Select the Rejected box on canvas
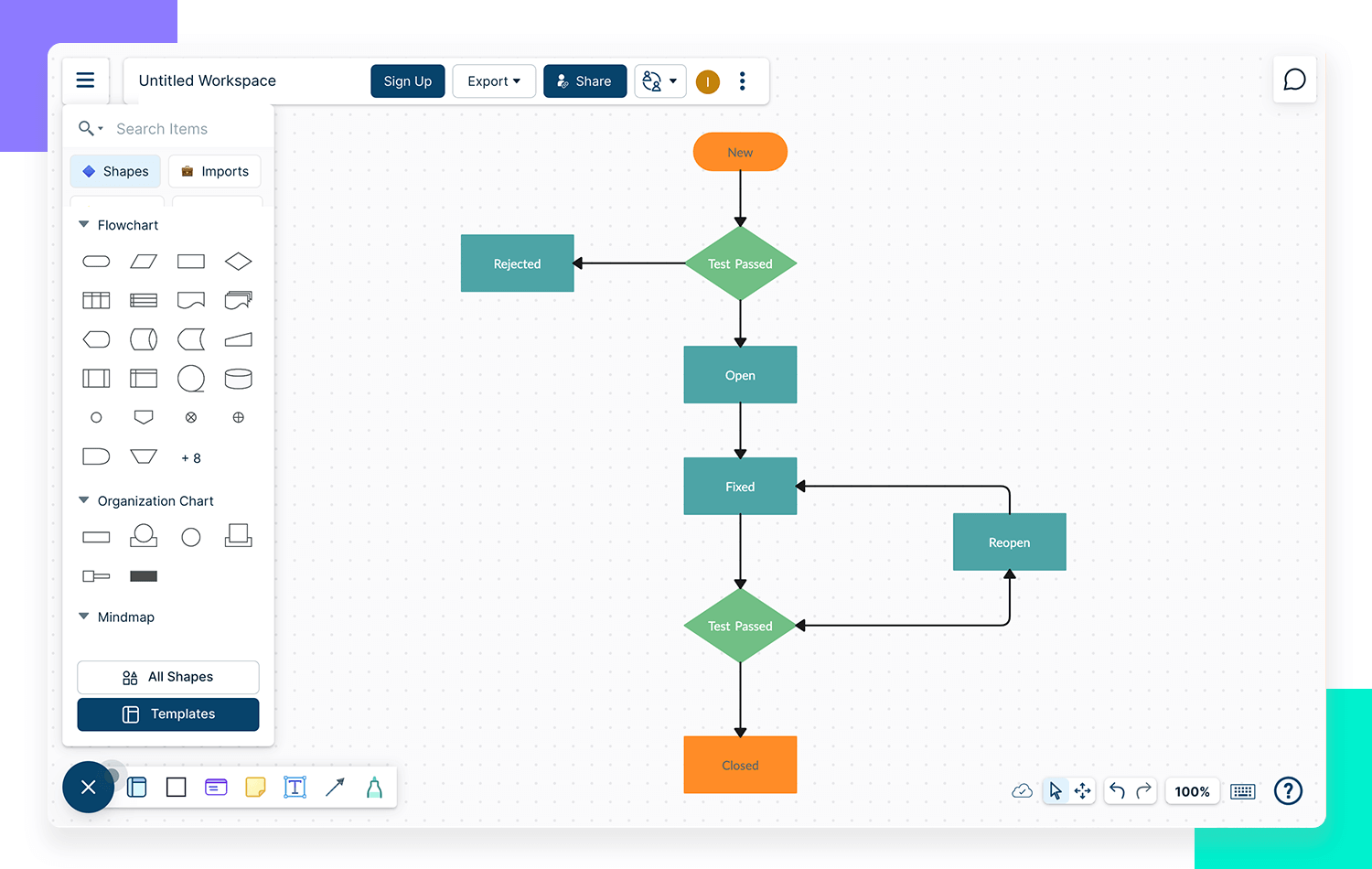Image resolution: width=1372 pixels, height=869 pixels. point(518,263)
